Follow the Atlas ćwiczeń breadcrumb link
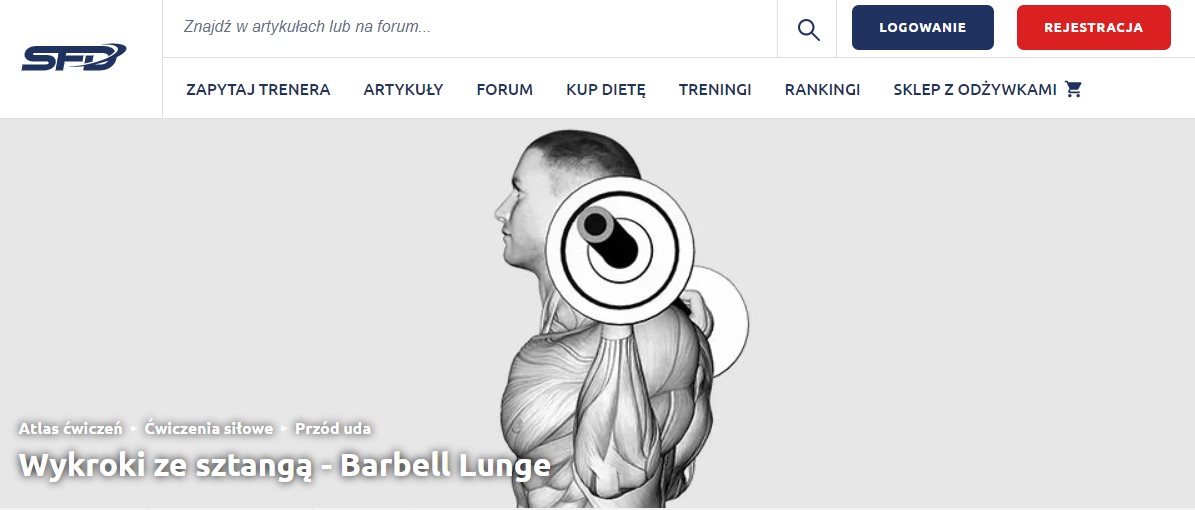 [70, 428]
